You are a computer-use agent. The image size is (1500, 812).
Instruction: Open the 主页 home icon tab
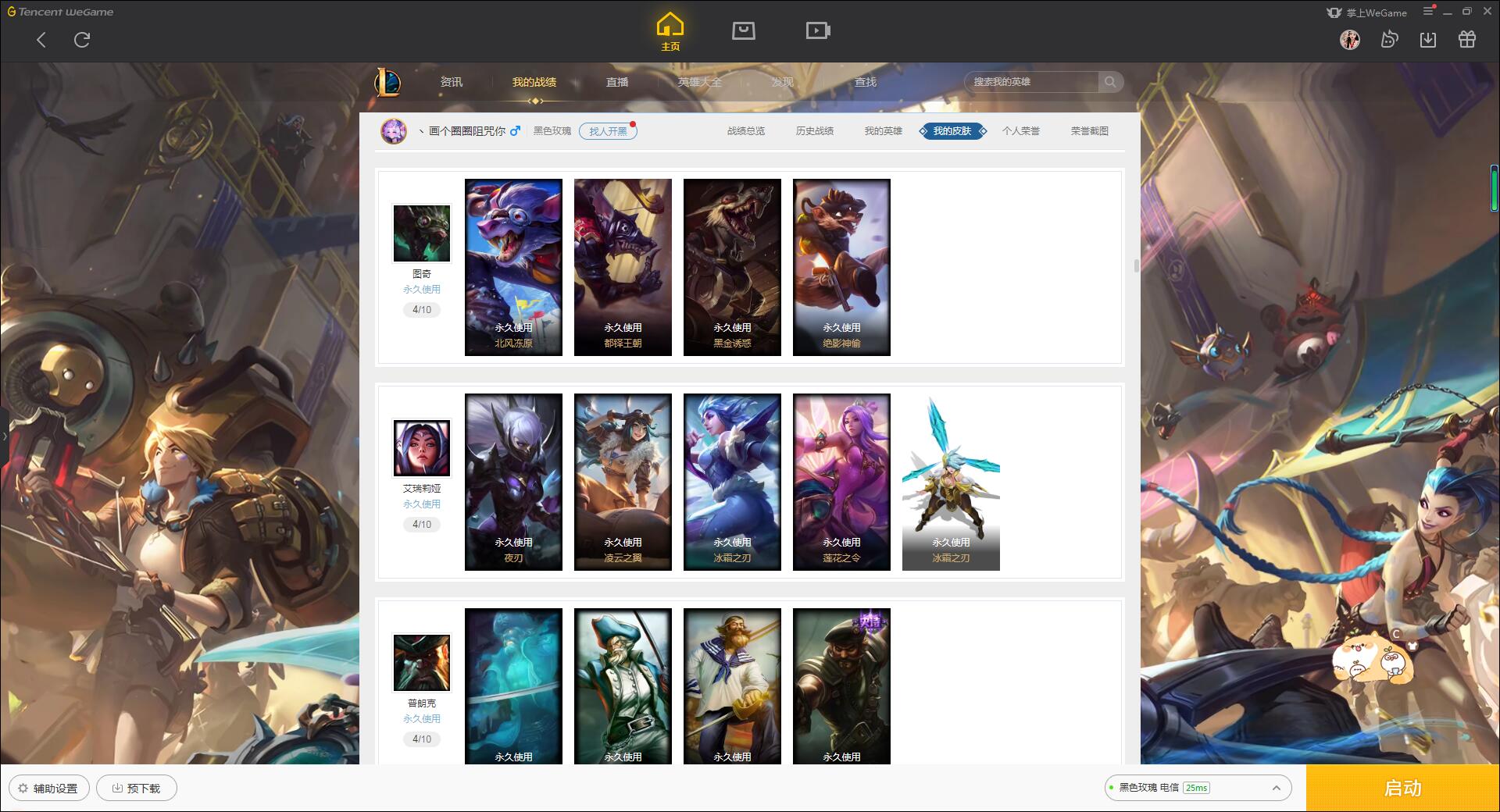[670, 32]
